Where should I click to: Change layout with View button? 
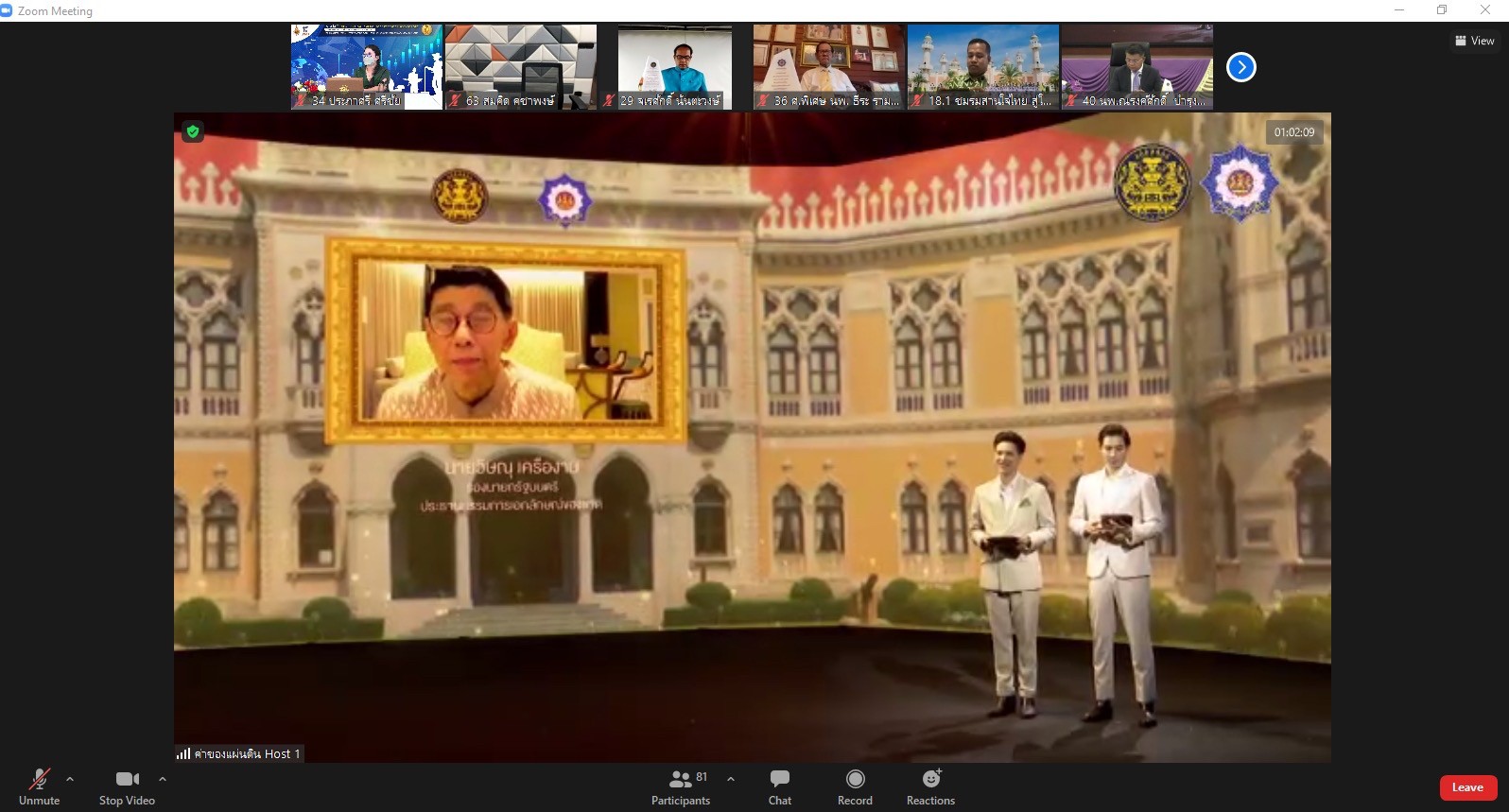(x=1475, y=41)
